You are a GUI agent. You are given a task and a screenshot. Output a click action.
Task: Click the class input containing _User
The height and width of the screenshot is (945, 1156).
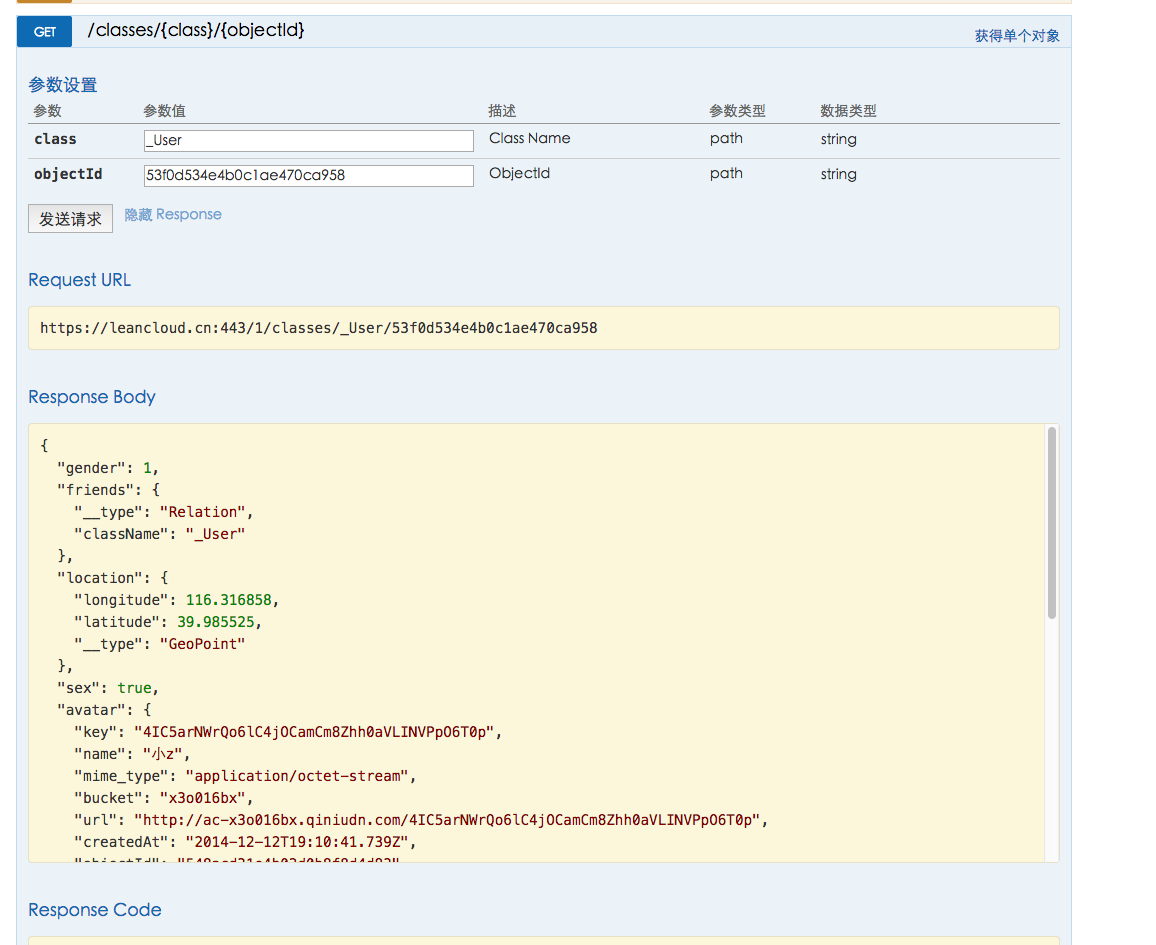(308, 141)
